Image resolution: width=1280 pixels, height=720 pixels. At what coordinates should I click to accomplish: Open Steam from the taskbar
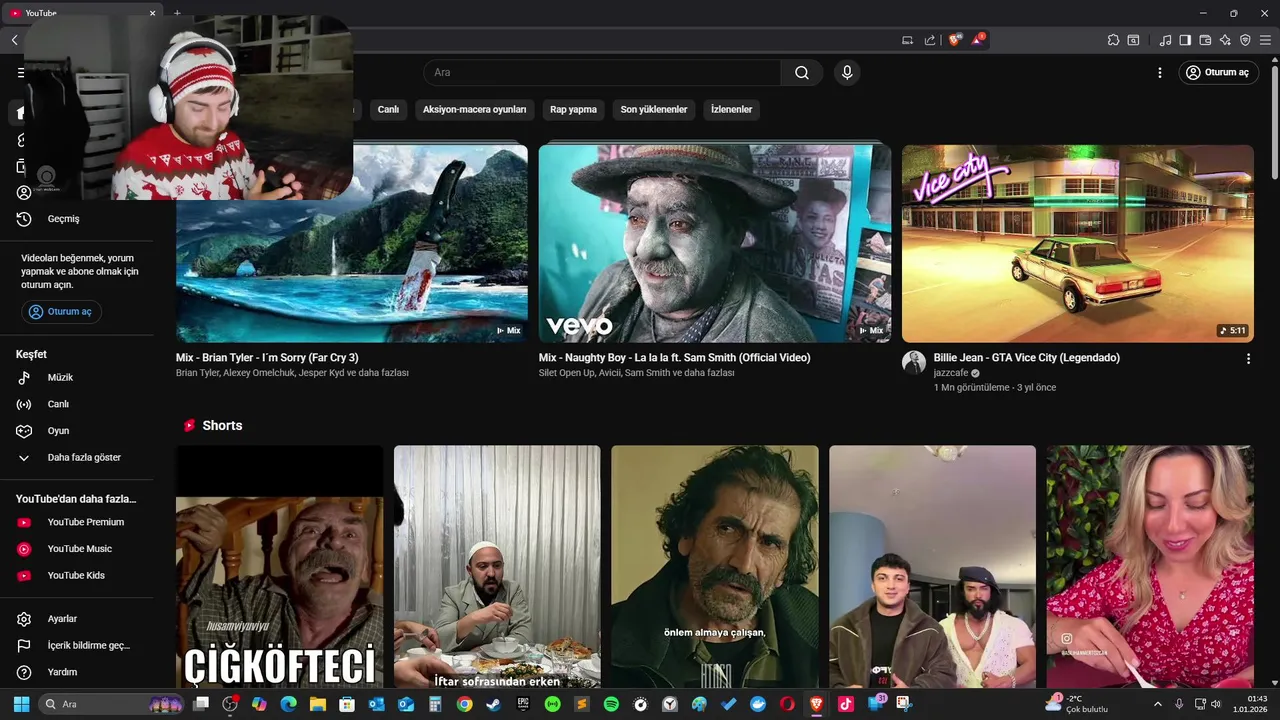[x=493, y=704]
